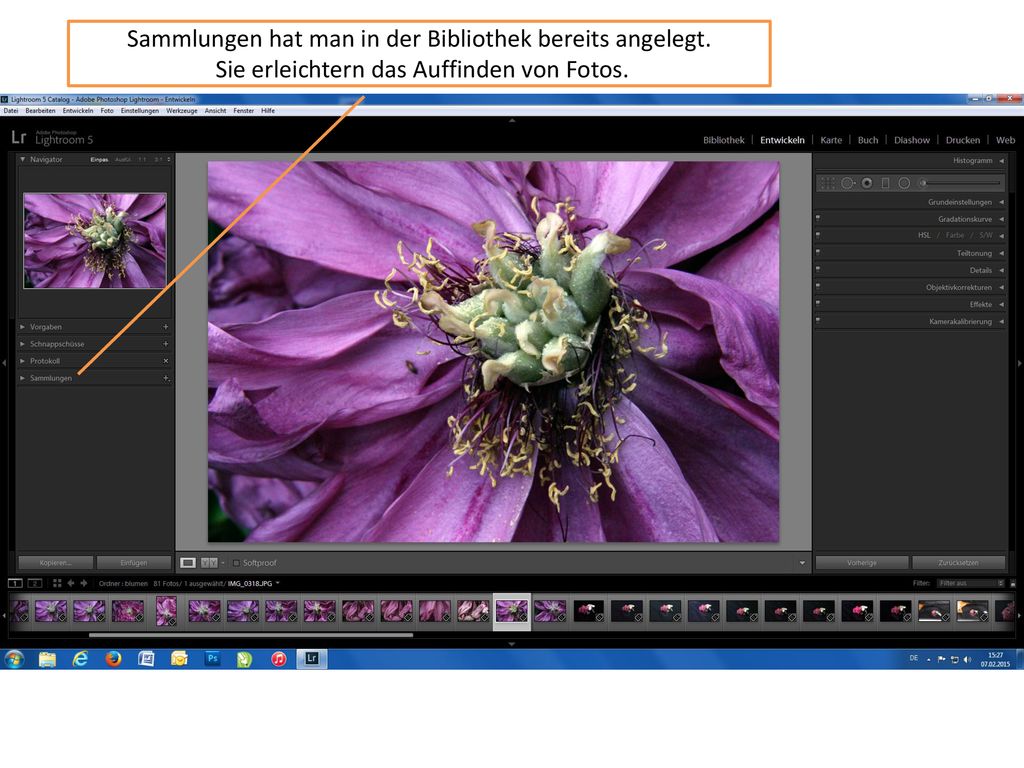Click the Kopieren... button
Viewport: 1024px width, 768px height.
pos(56,563)
